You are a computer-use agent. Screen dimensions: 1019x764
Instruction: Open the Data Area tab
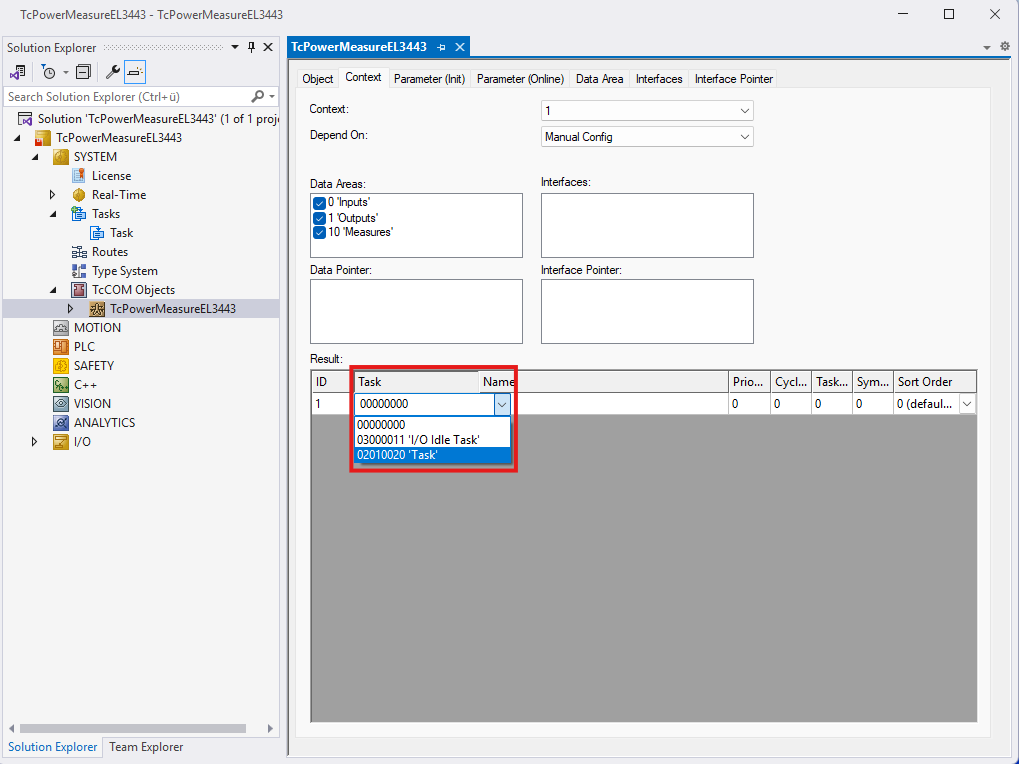pyautogui.click(x=599, y=79)
